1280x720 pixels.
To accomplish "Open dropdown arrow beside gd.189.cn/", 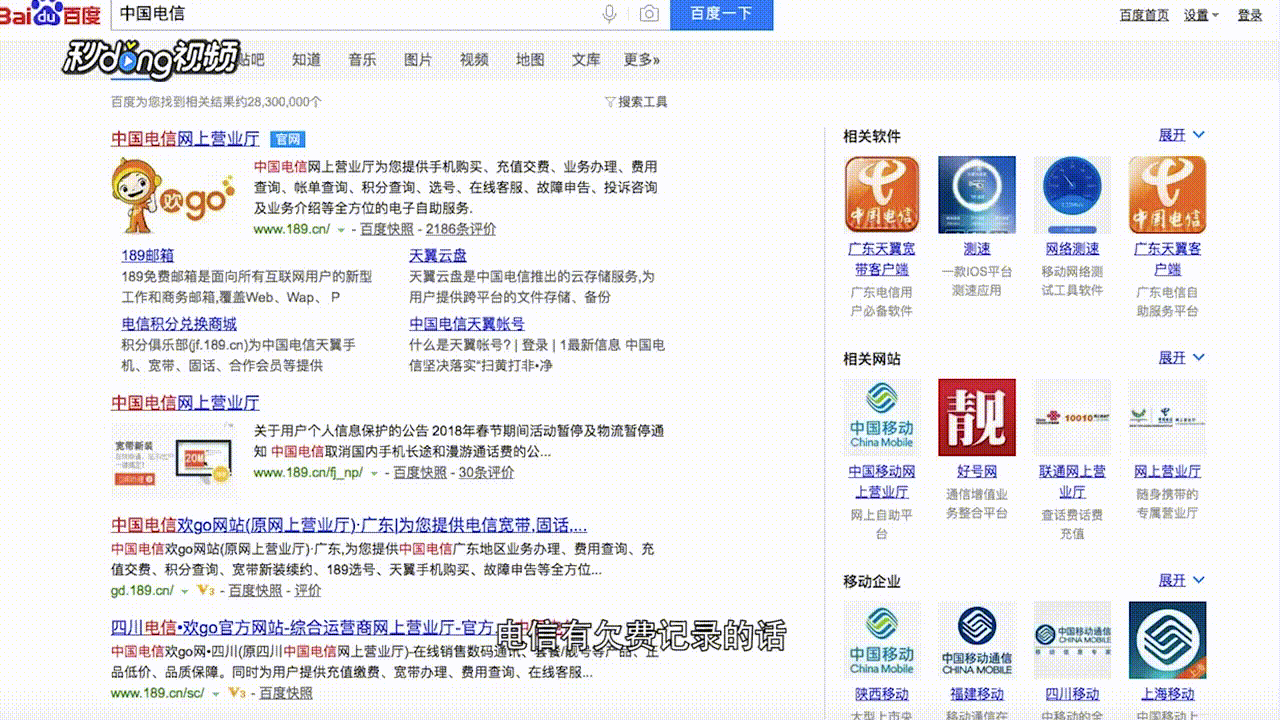I will pyautogui.click(x=184, y=592).
